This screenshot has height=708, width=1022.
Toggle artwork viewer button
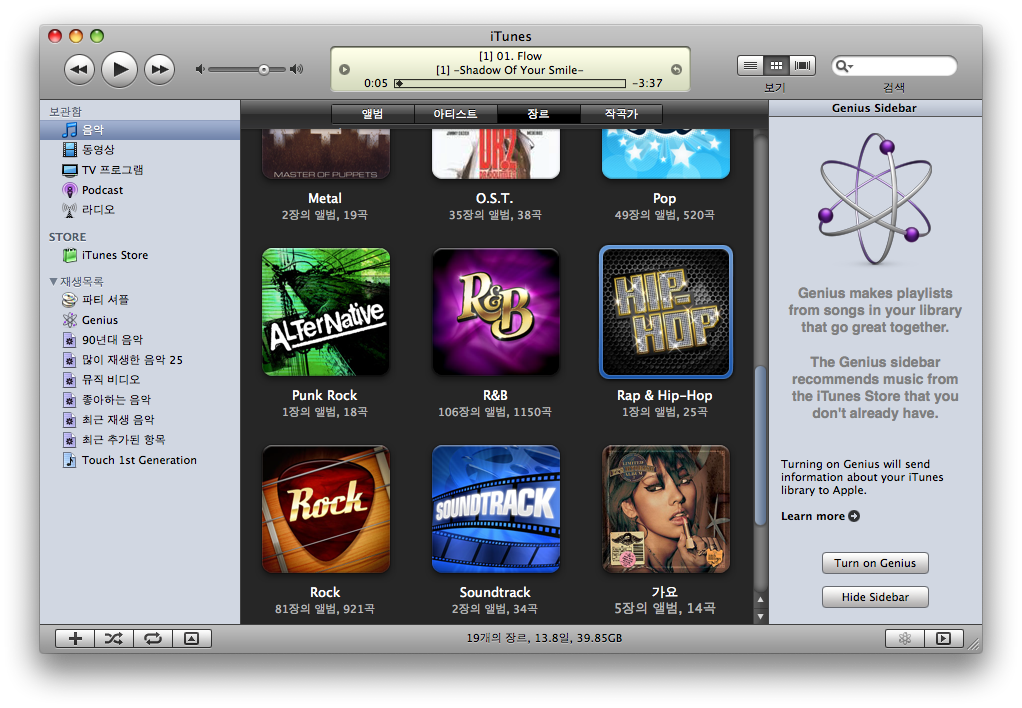tap(192, 639)
